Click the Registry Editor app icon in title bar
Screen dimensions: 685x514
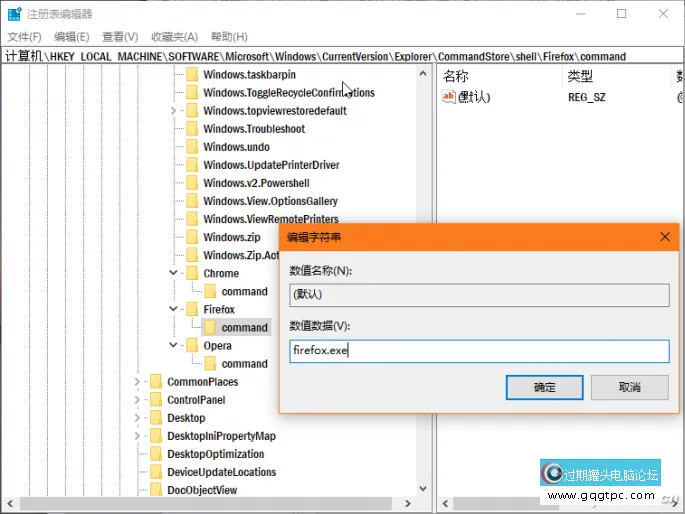pyautogui.click(x=14, y=14)
